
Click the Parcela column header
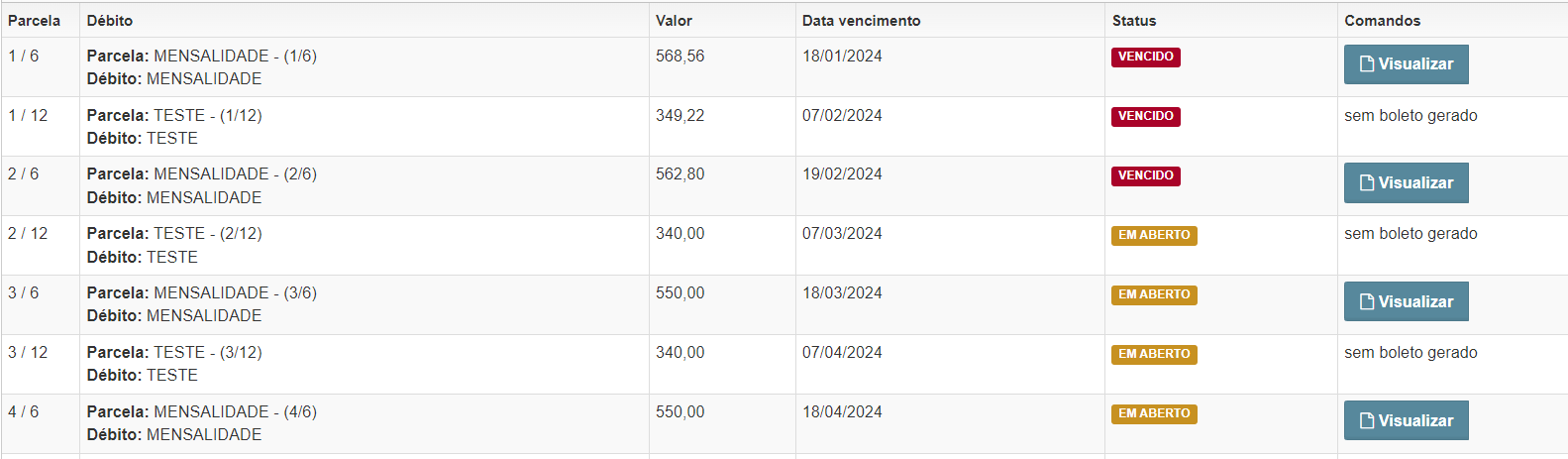pyautogui.click(x=34, y=21)
